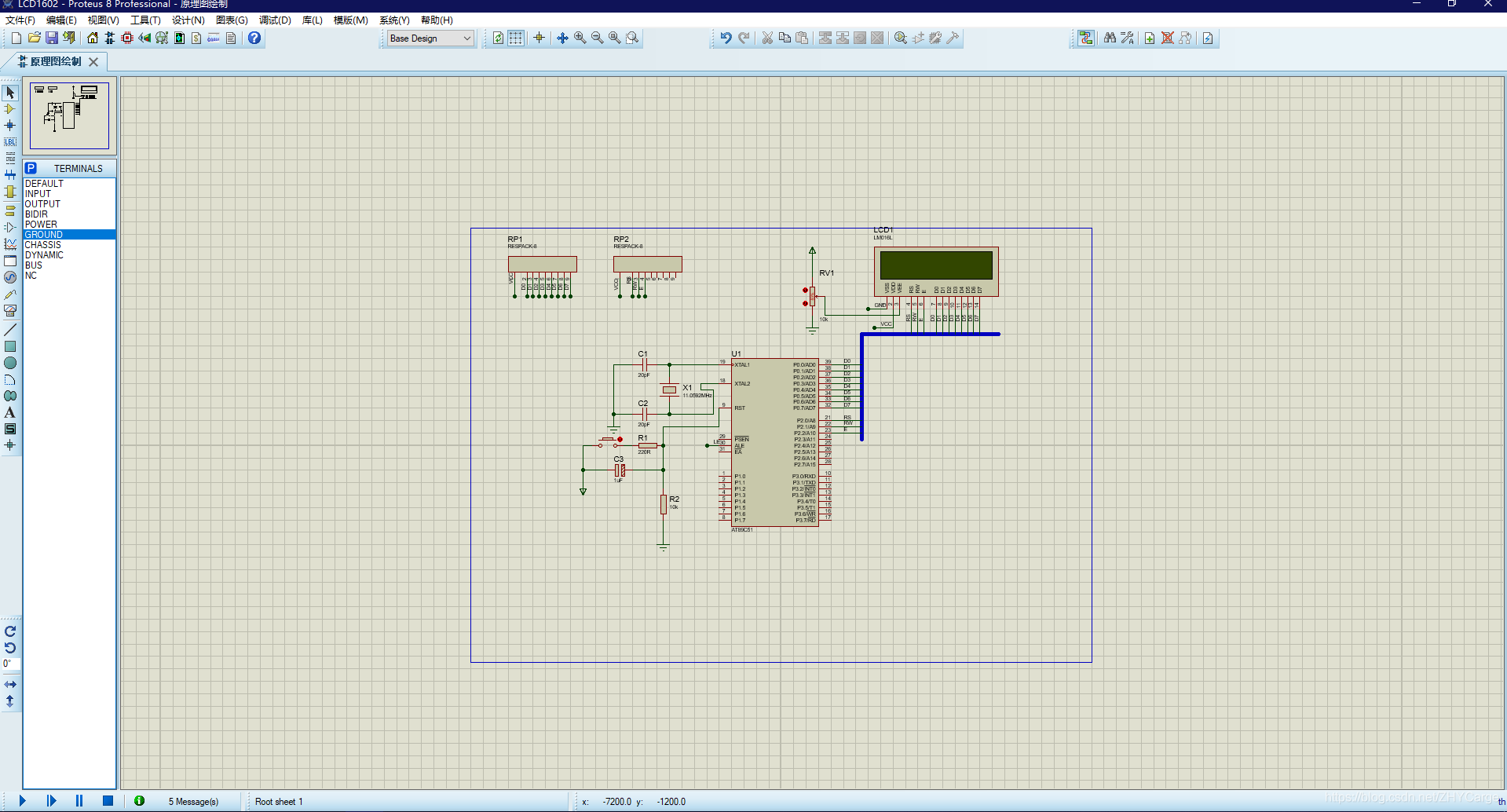This screenshot has height=812, width=1507.
Task: Click the X-Mirror flip horizontal icon
Action: click(x=10, y=685)
